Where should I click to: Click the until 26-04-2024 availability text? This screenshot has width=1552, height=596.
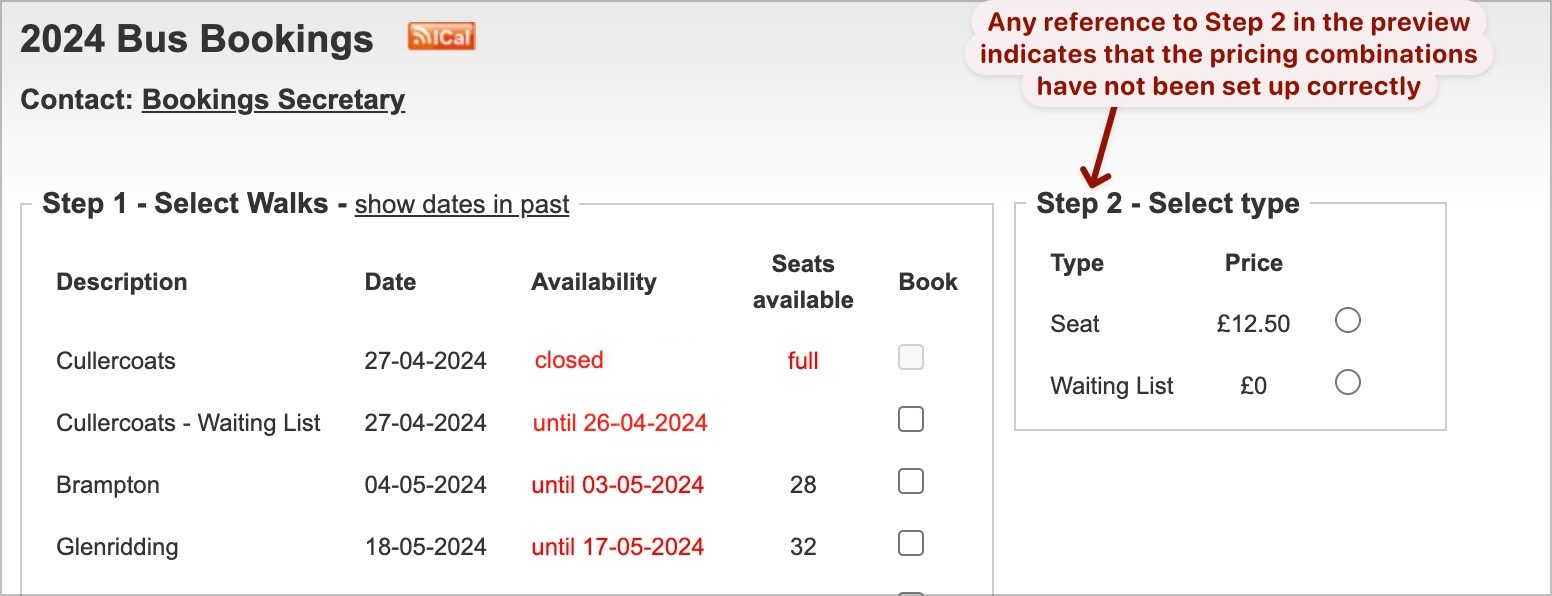coord(619,423)
